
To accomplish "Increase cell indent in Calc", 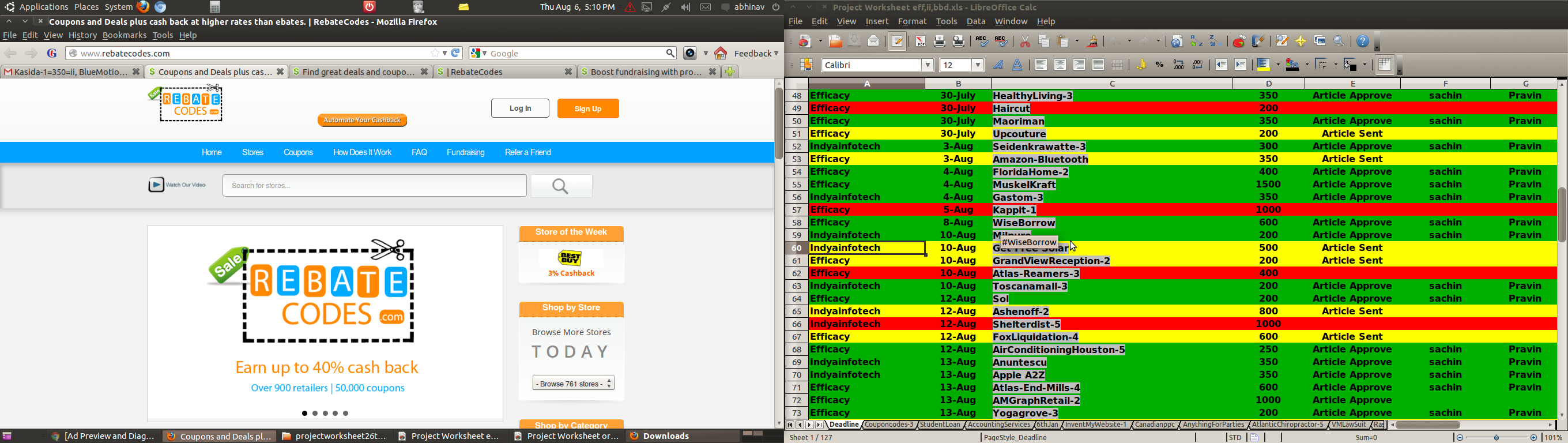I will click(1241, 65).
